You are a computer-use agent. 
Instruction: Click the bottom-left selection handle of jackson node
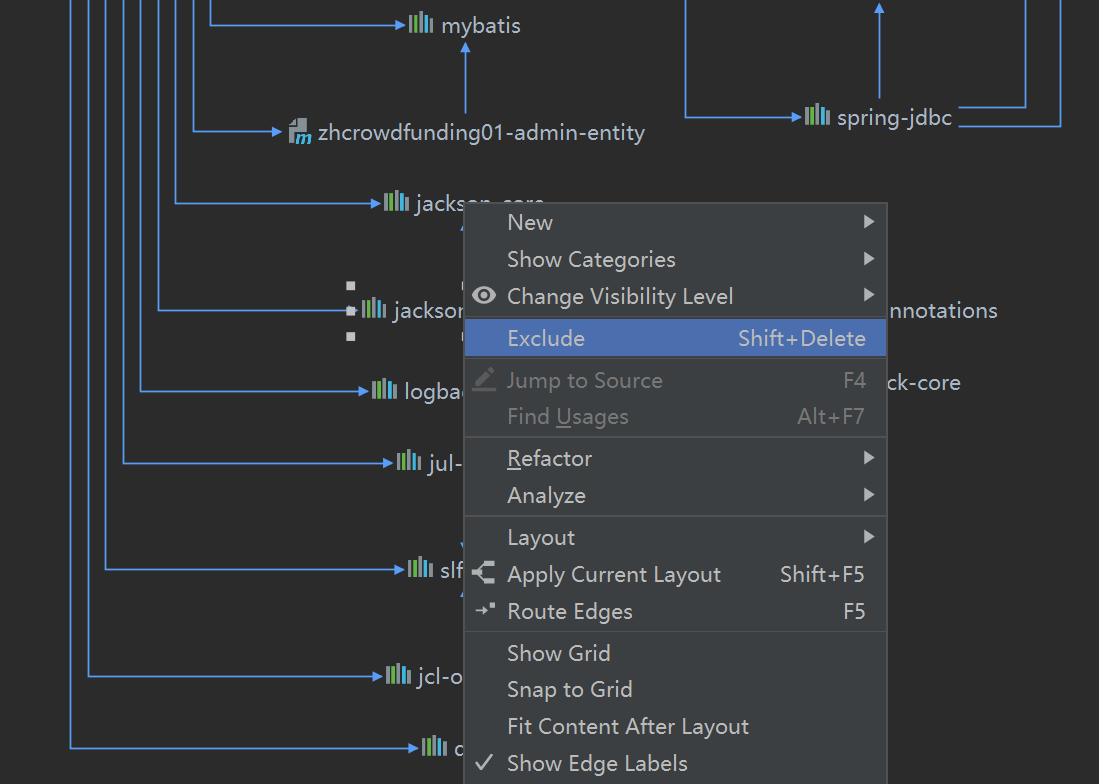click(350, 337)
